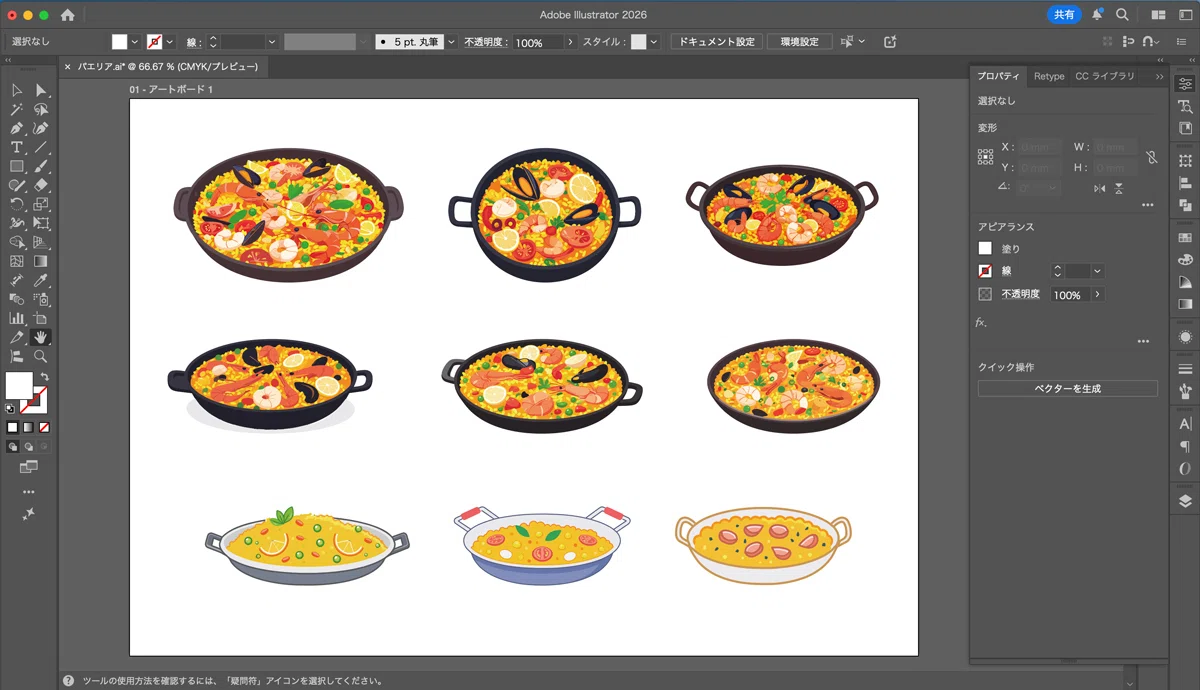Expand opacity arrow in Properties panel
The image size is (1200, 690).
[1097, 294]
